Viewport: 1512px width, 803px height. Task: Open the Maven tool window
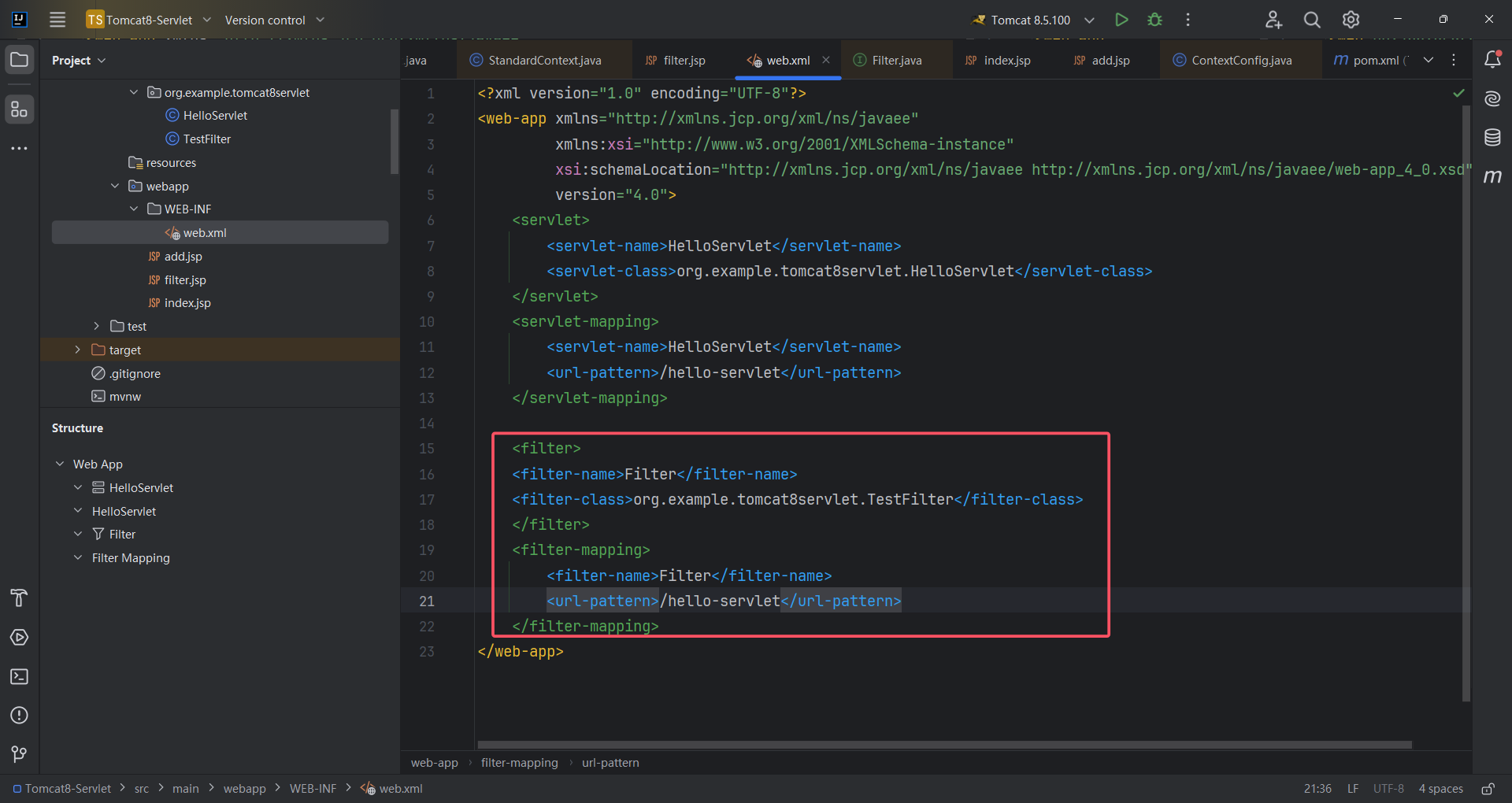point(1492,176)
